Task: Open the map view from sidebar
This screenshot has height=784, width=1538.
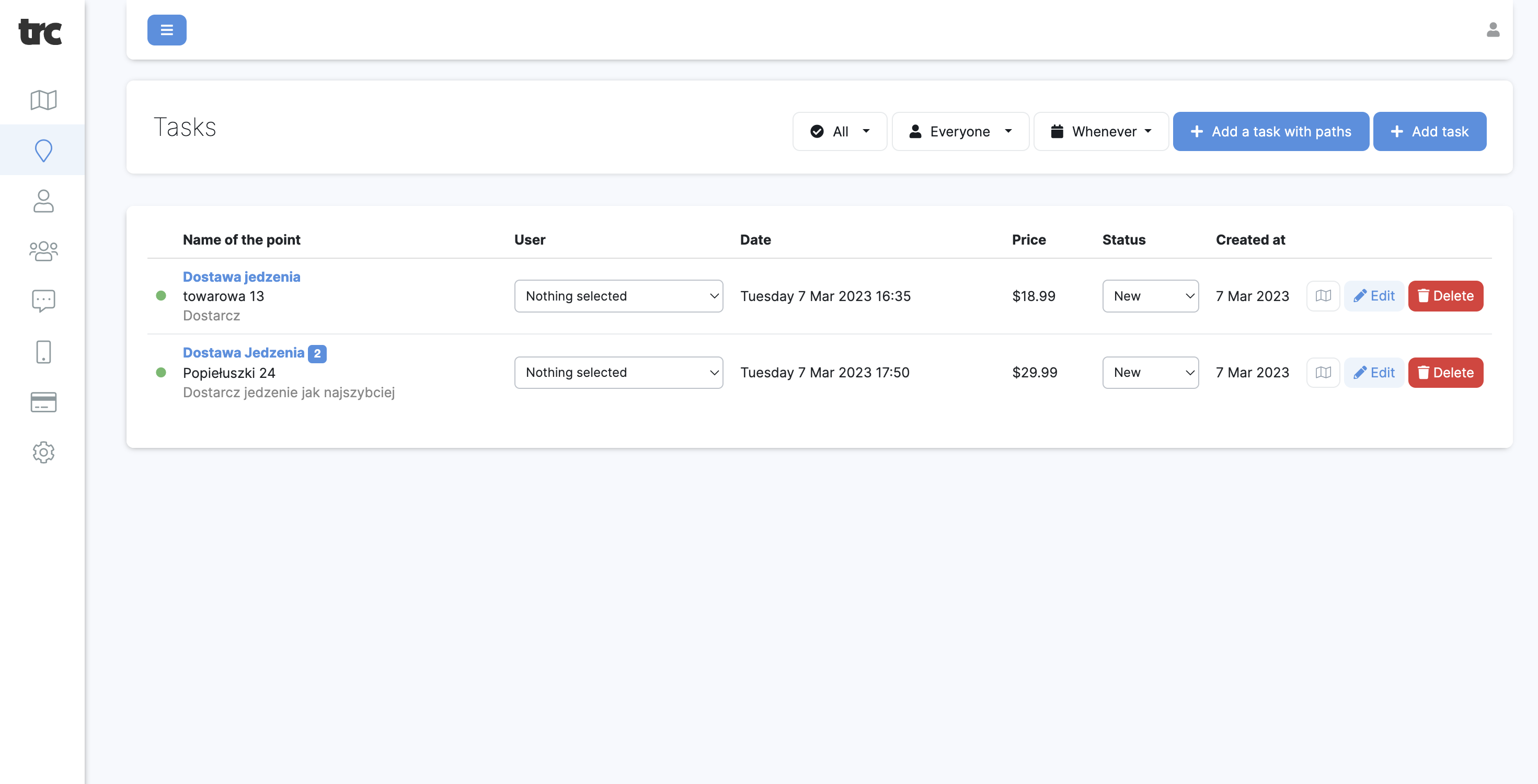Action: pyautogui.click(x=43, y=100)
